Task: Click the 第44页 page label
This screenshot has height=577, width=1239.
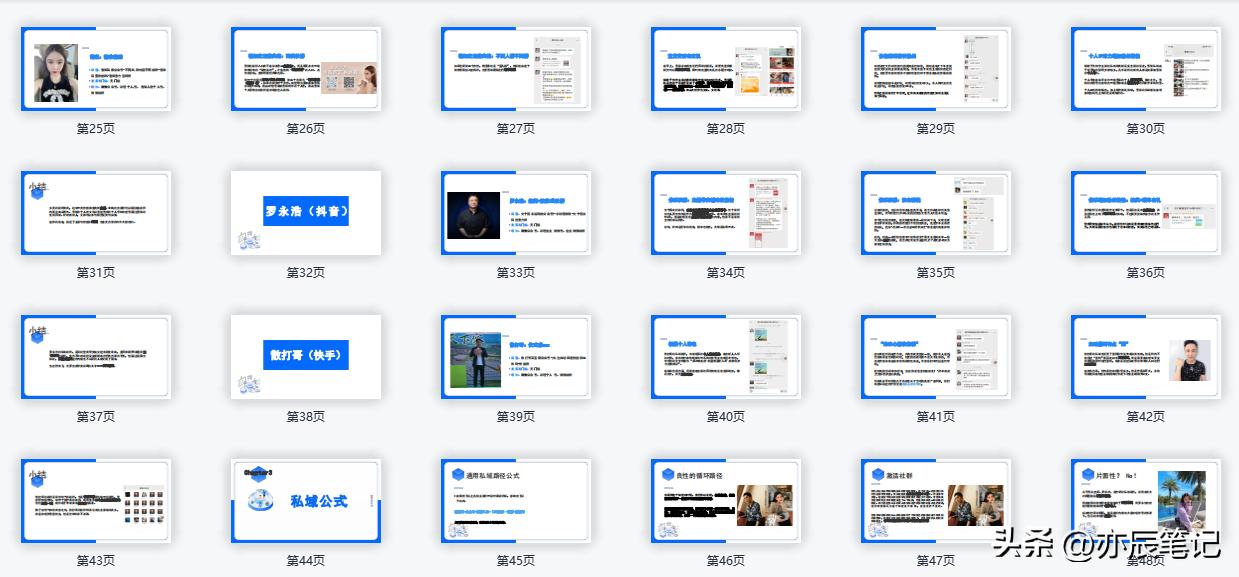Action: click(x=305, y=559)
